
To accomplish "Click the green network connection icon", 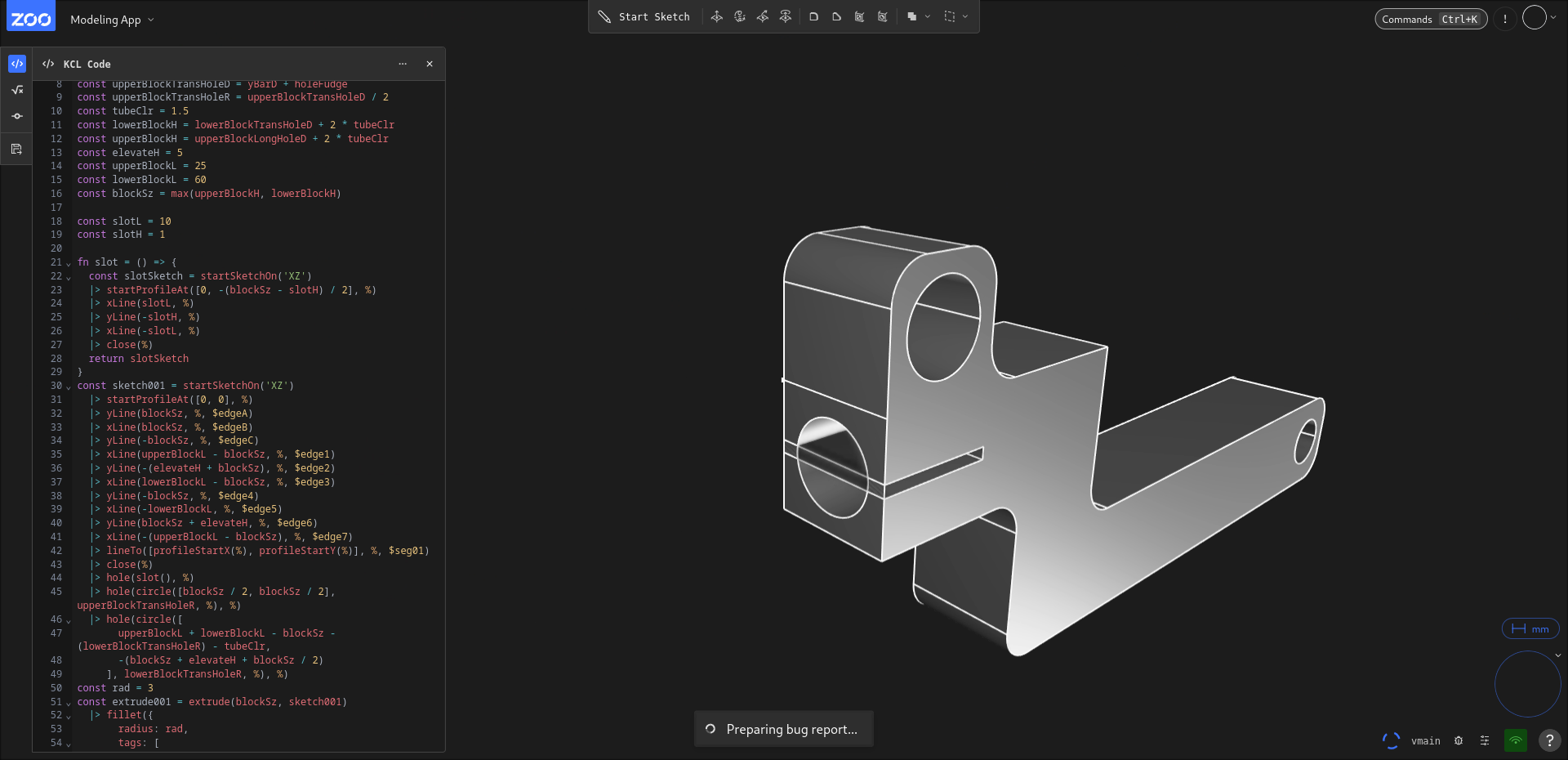I will pos(1516,740).
